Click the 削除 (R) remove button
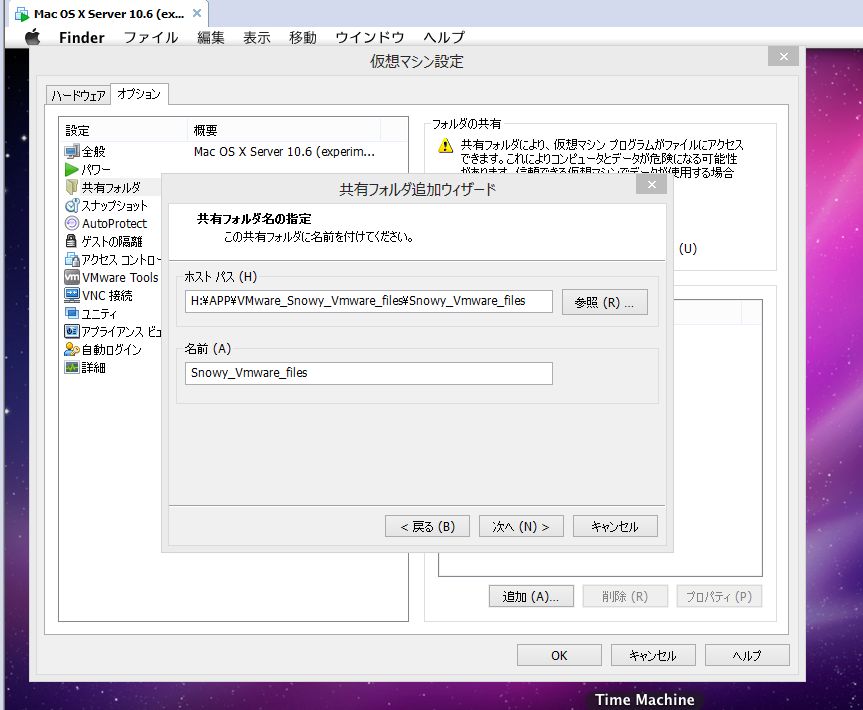 (x=625, y=596)
